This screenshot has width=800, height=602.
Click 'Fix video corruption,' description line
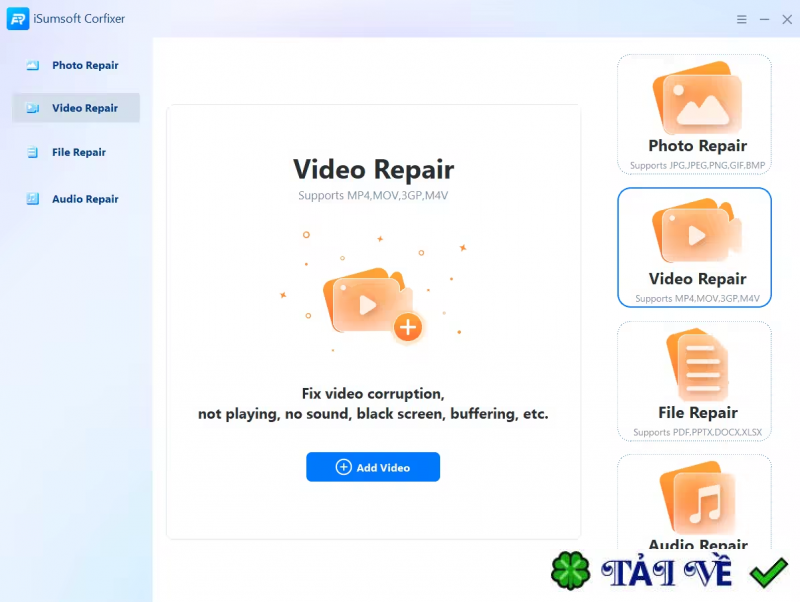373,394
